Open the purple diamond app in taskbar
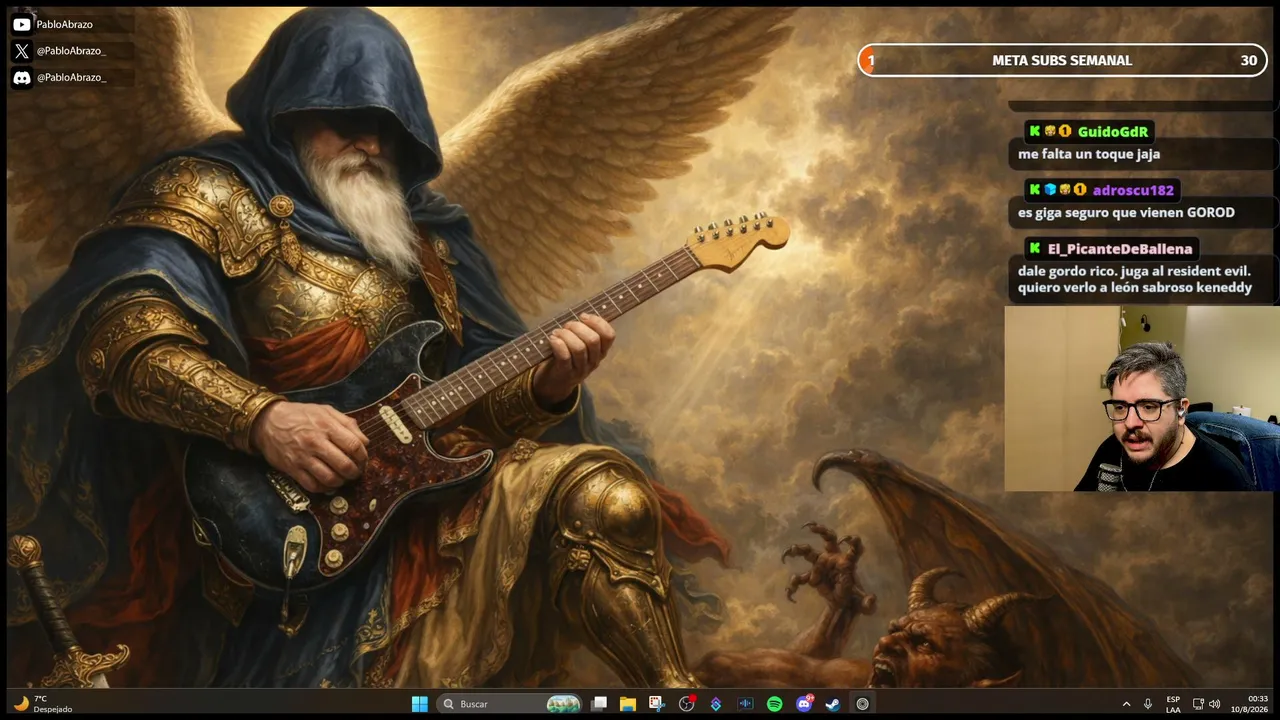This screenshot has width=1280, height=720. (716, 704)
